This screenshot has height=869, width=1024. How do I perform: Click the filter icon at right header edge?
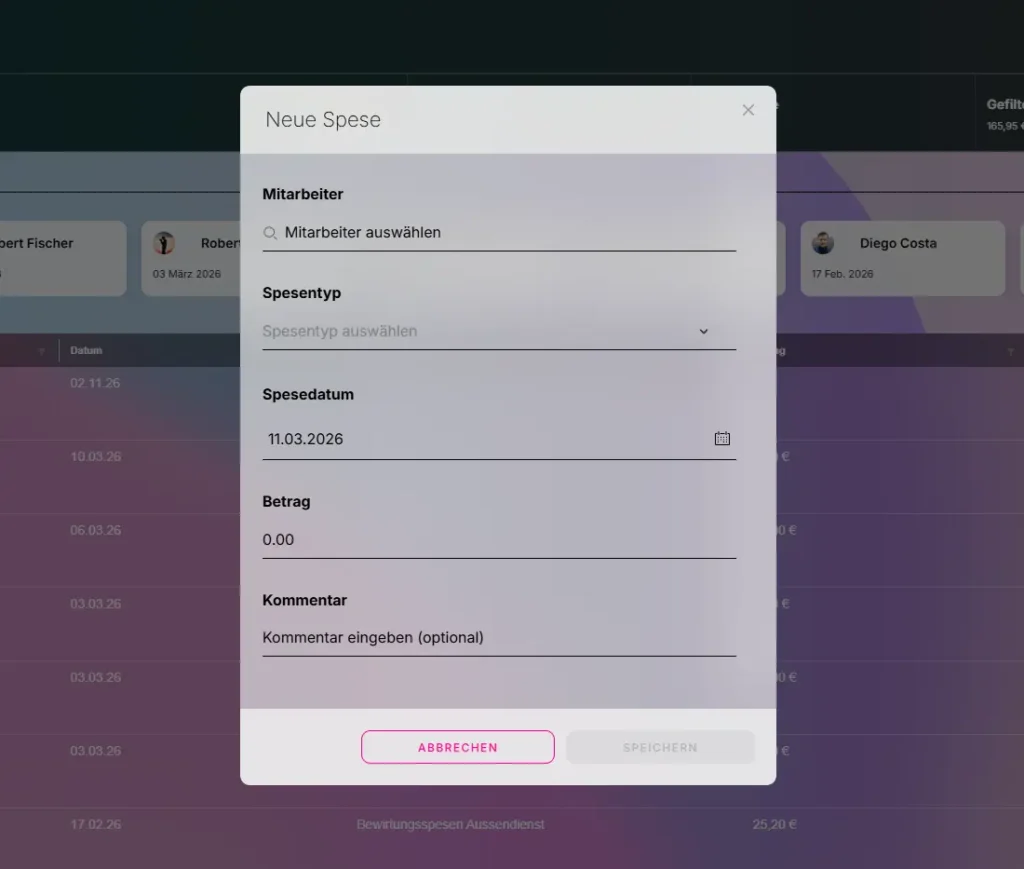coord(1010,351)
